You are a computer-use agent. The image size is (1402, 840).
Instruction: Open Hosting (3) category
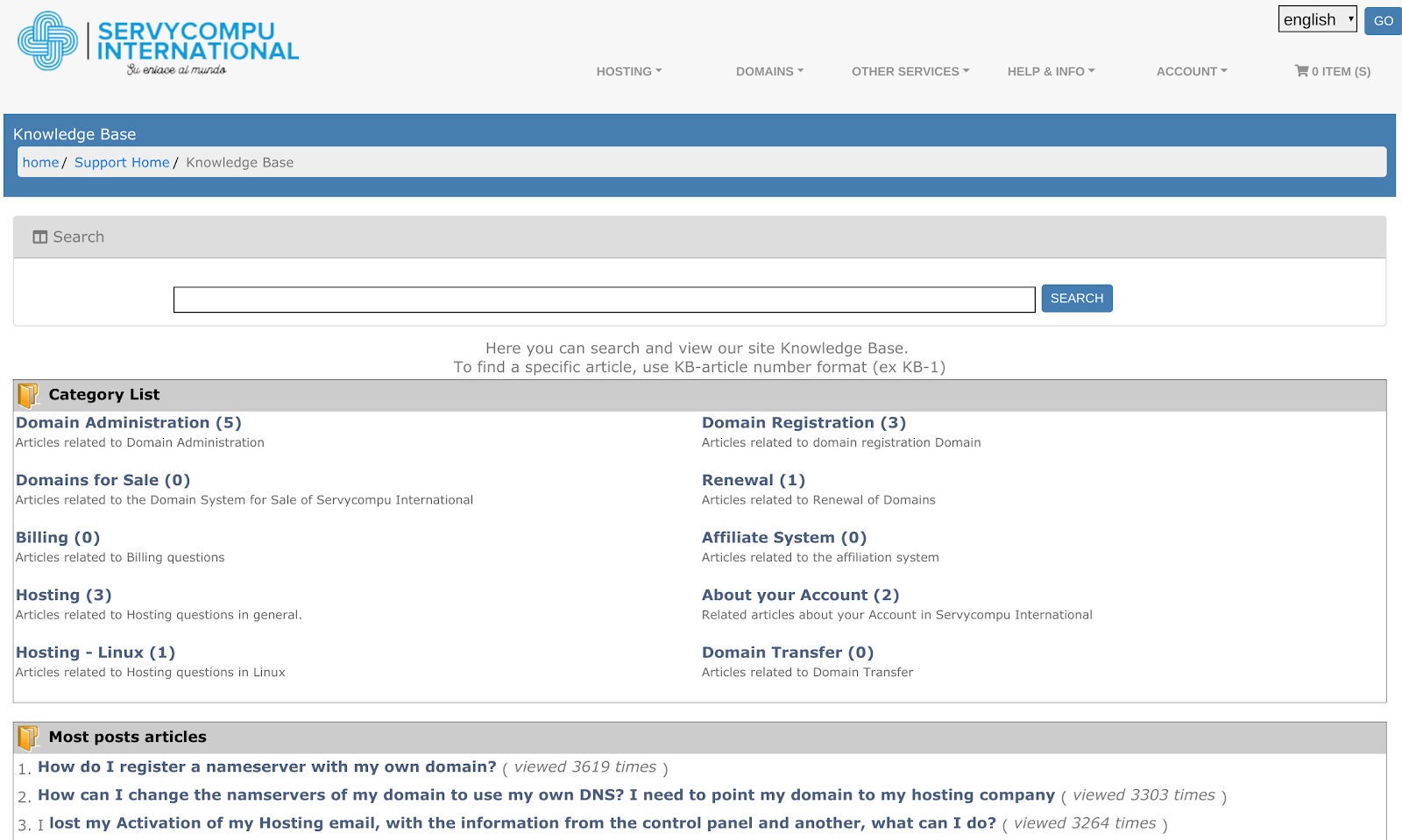(x=64, y=596)
